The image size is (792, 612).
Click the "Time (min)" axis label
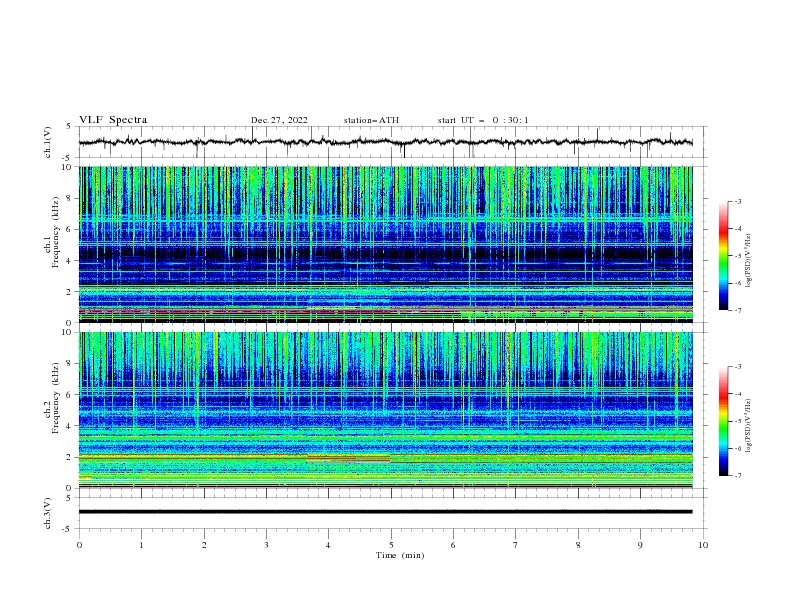400,555
